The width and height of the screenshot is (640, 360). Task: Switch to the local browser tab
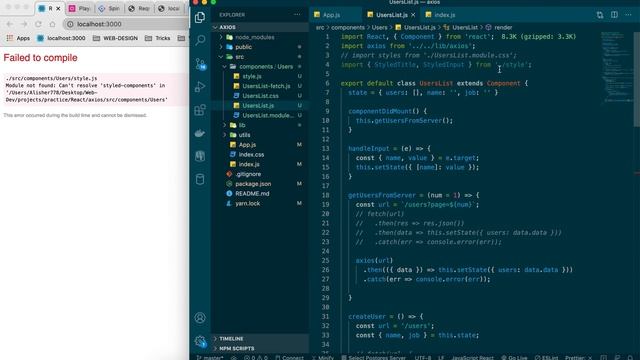(169, 9)
